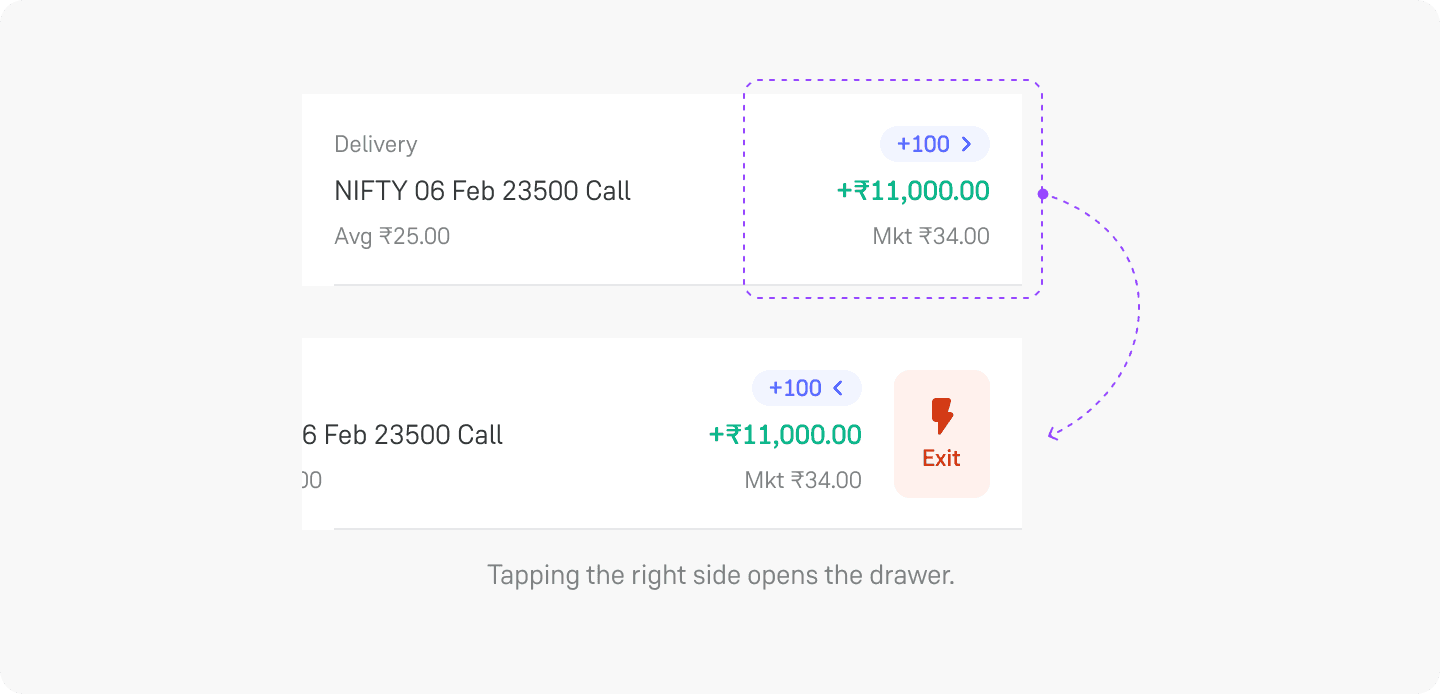1440x694 pixels.
Task: Click the +100 text in the top card
Action: click(x=922, y=144)
